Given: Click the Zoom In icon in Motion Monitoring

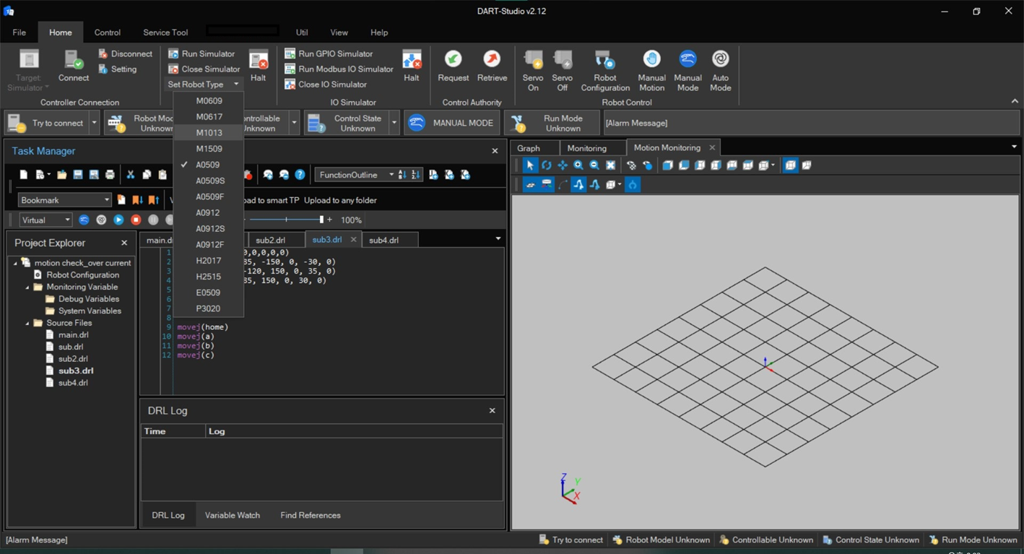Looking at the screenshot, I should tap(579, 165).
